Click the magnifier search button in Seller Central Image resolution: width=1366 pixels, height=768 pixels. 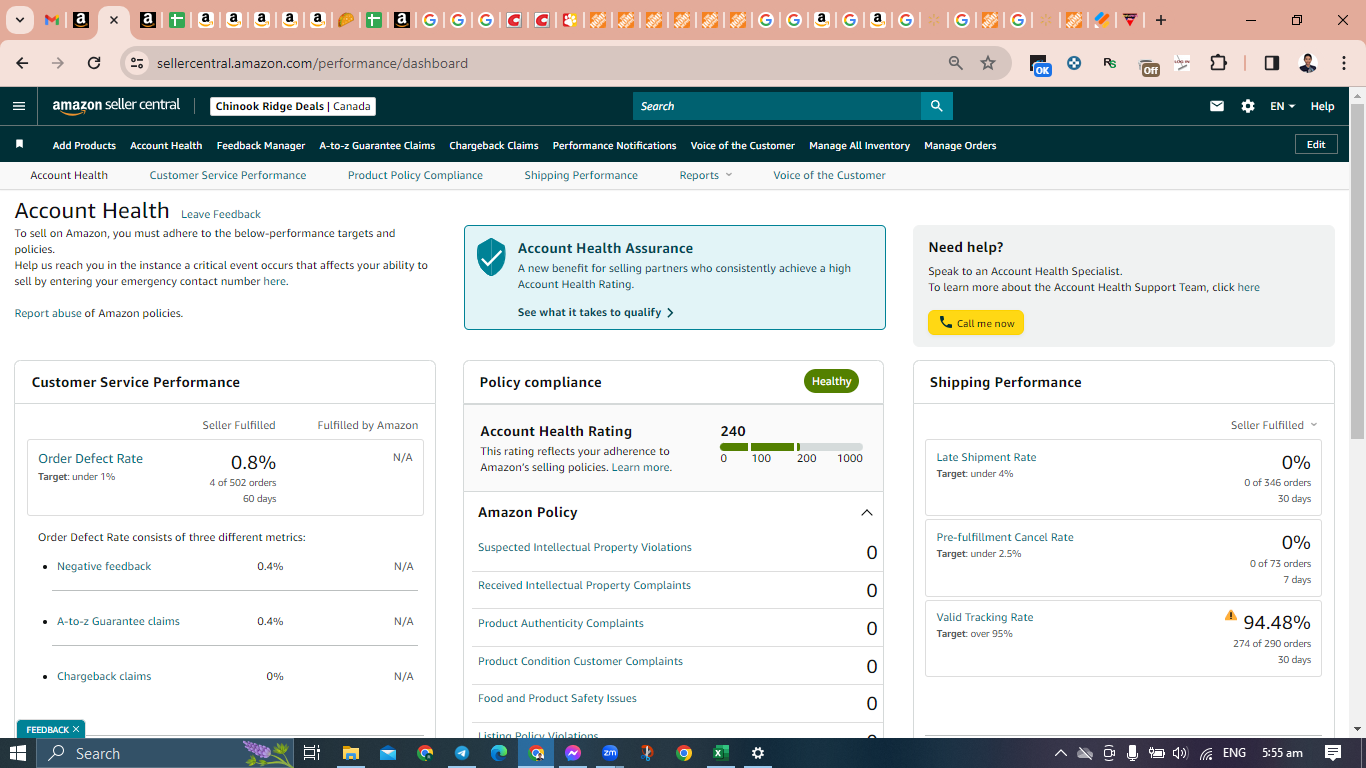click(x=936, y=106)
